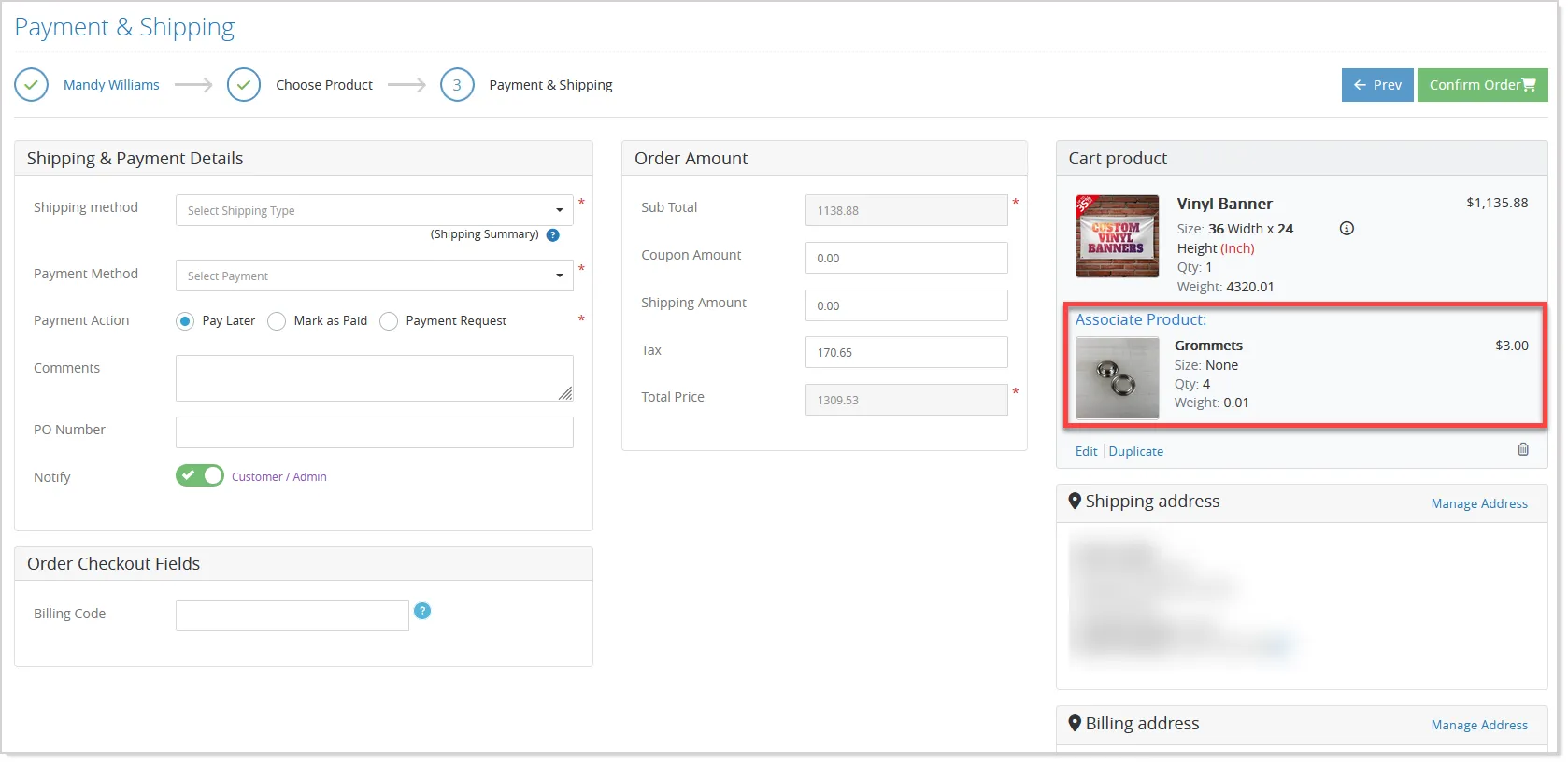Image resolution: width=1568 pixels, height=763 pixels.
Task: Click the Vinyl Banner product name
Action: (1224, 204)
